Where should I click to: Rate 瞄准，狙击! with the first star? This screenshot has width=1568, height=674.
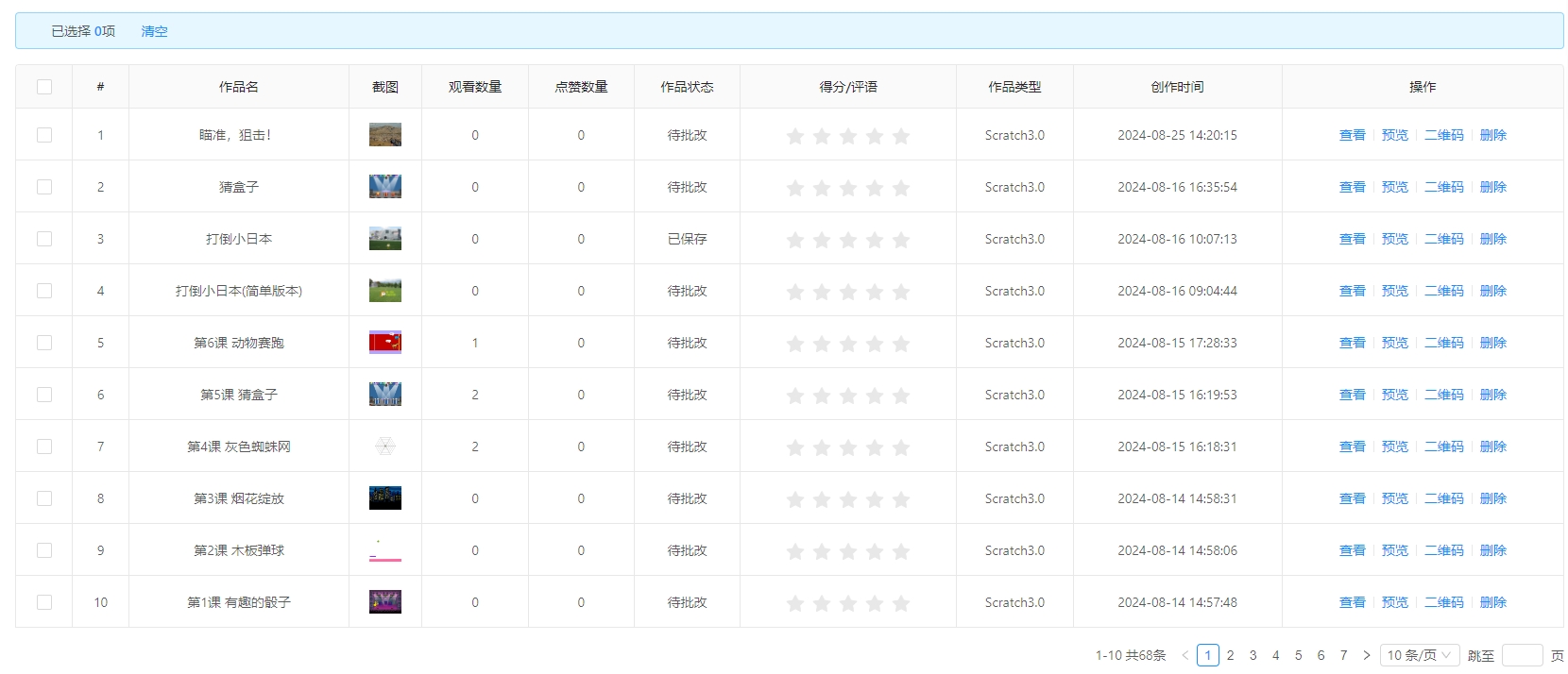point(795,136)
